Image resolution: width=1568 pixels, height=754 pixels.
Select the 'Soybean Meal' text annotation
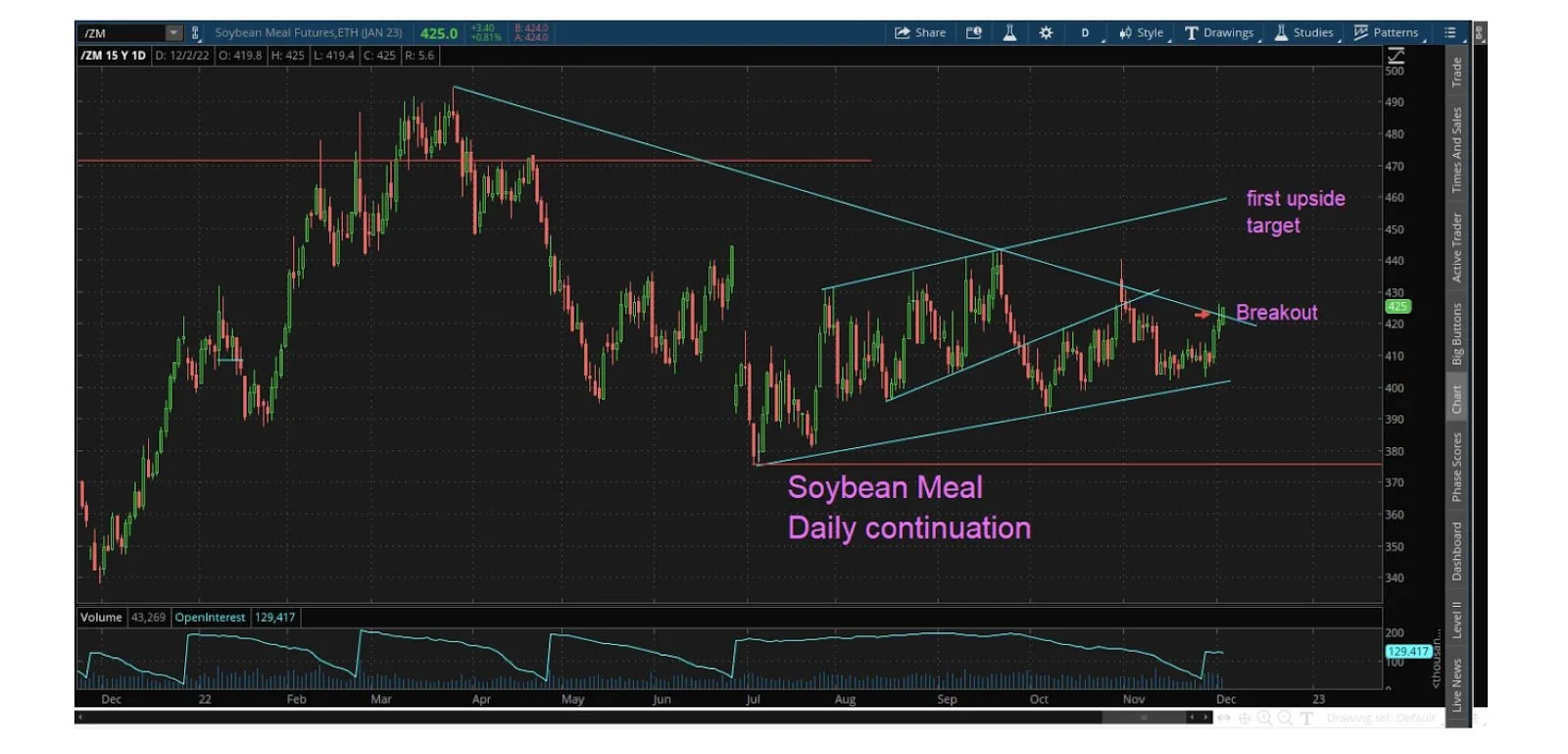[885, 487]
